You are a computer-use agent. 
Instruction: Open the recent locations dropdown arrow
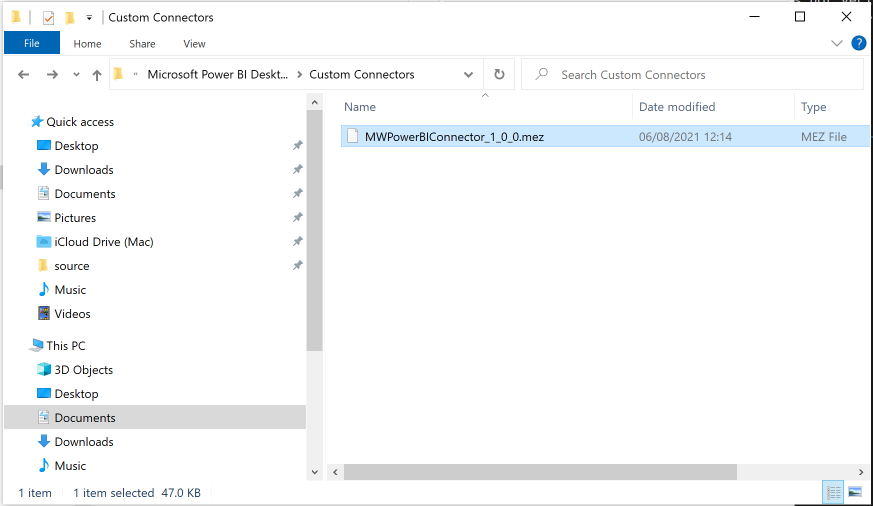pos(76,75)
